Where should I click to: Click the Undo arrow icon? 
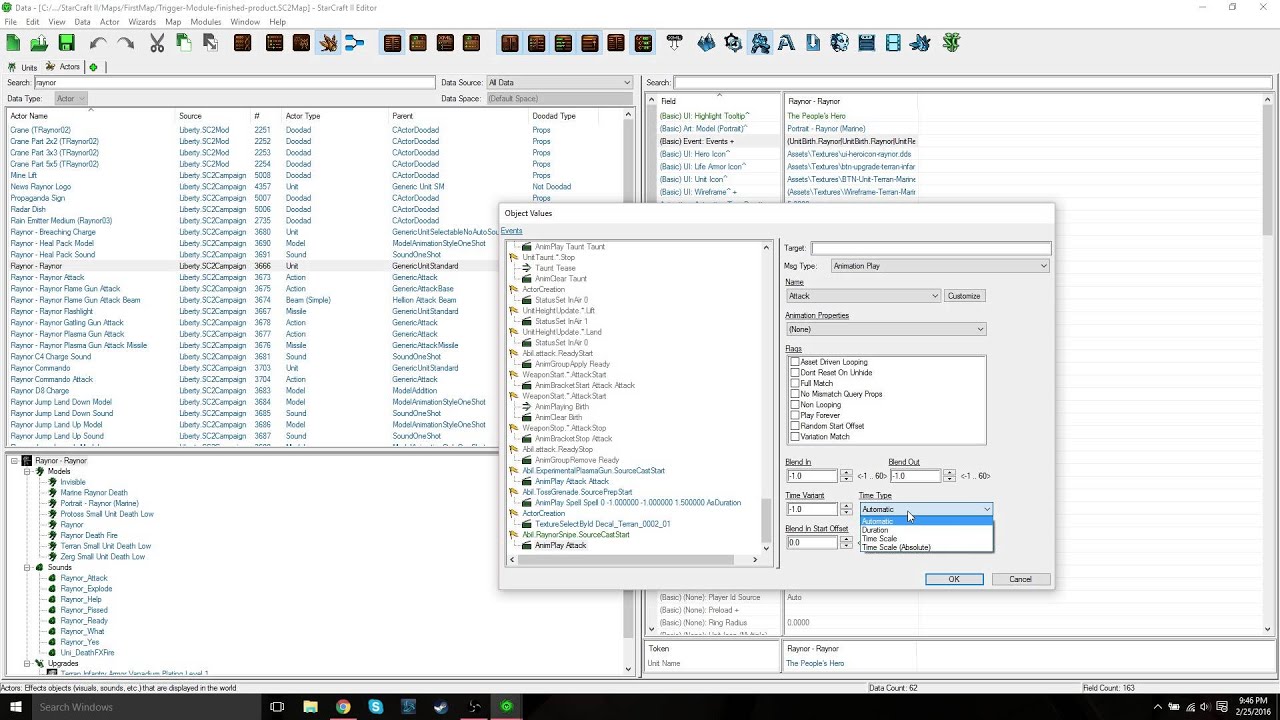[98, 43]
